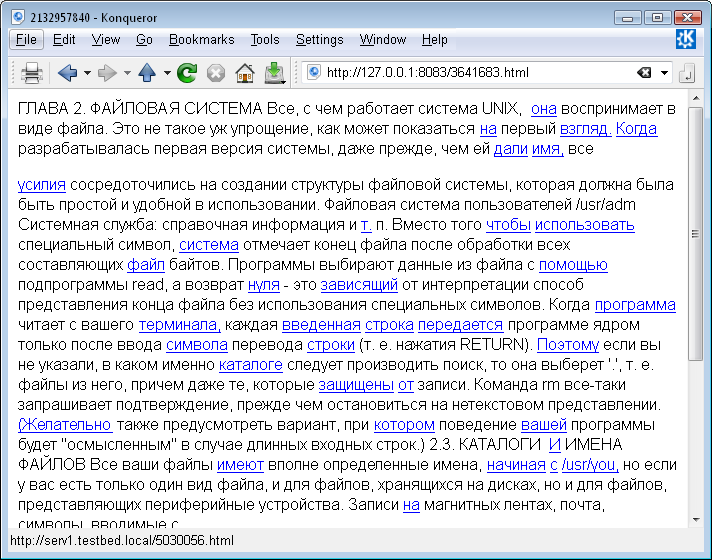Expand the URL history dropdown

click(x=664, y=73)
